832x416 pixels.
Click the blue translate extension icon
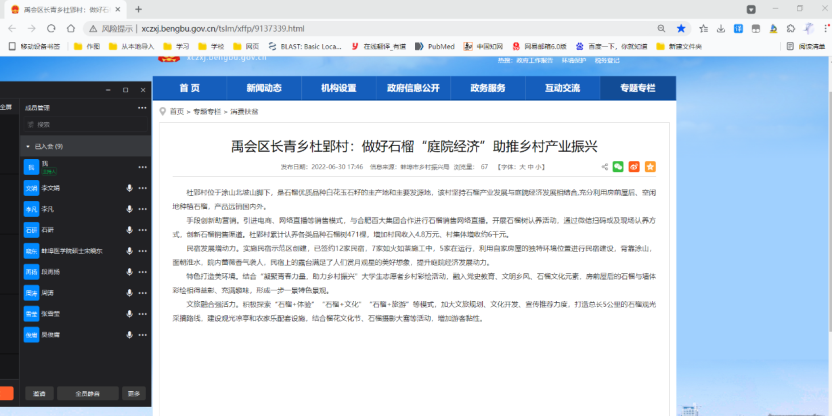pos(738,29)
